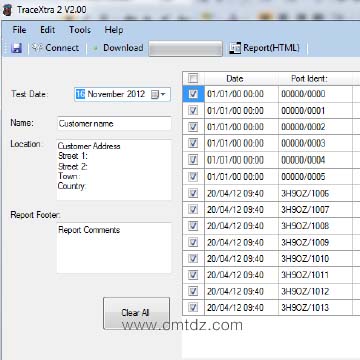The height and width of the screenshot is (360, 360).
Task: Click the Report(HTML) toolbar button
Action: coord(265,48)
